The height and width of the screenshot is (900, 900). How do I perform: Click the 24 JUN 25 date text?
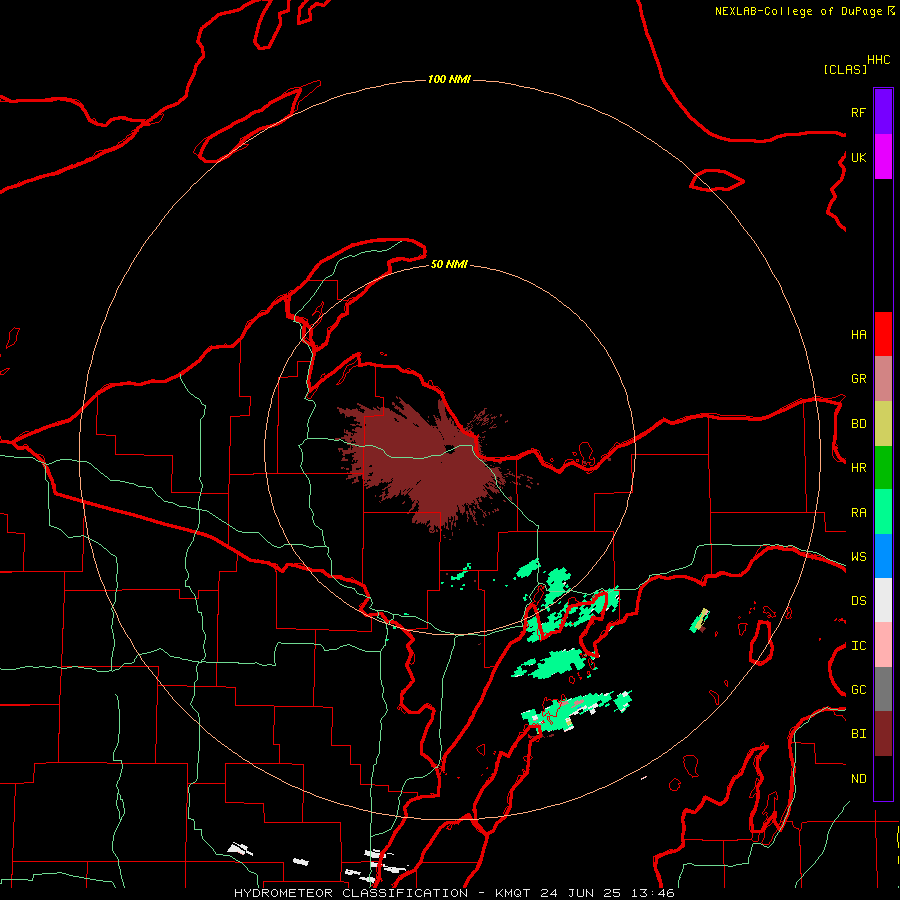[x=581, y=893]
